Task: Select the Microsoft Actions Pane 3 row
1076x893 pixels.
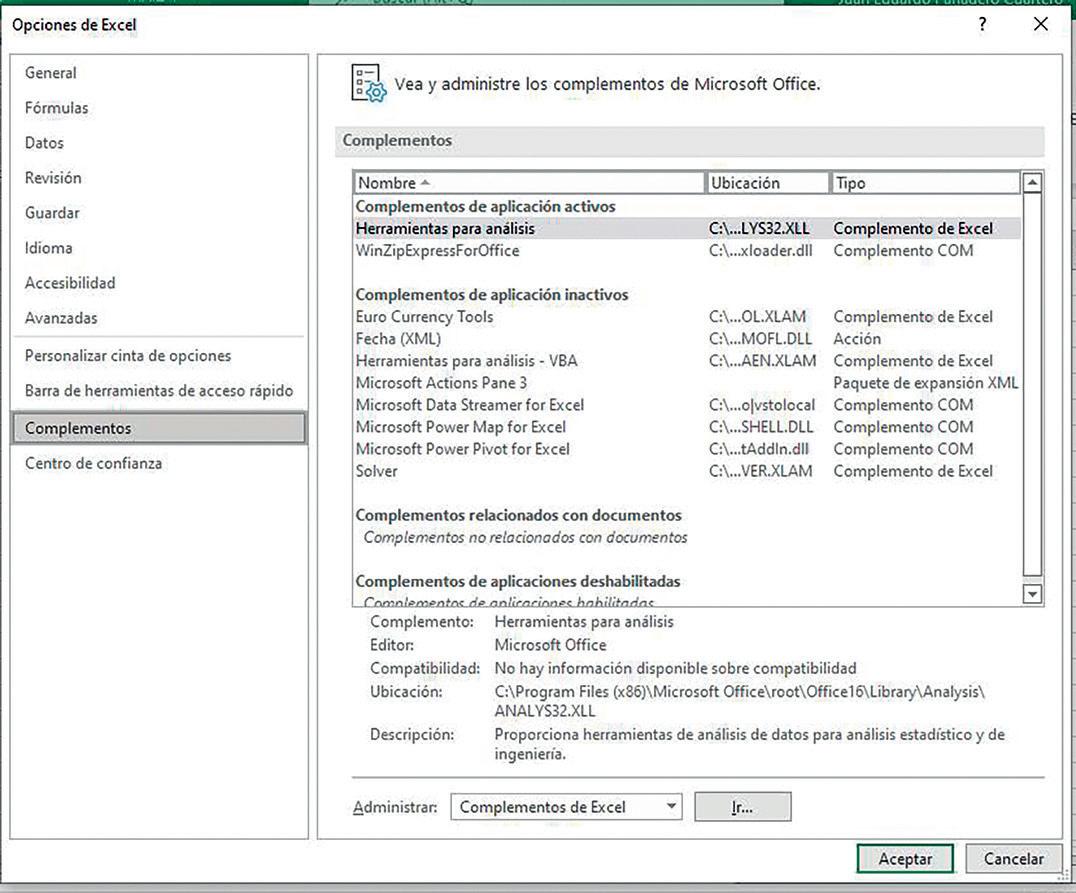Action: pyautogui.click(x=687, y=382)
